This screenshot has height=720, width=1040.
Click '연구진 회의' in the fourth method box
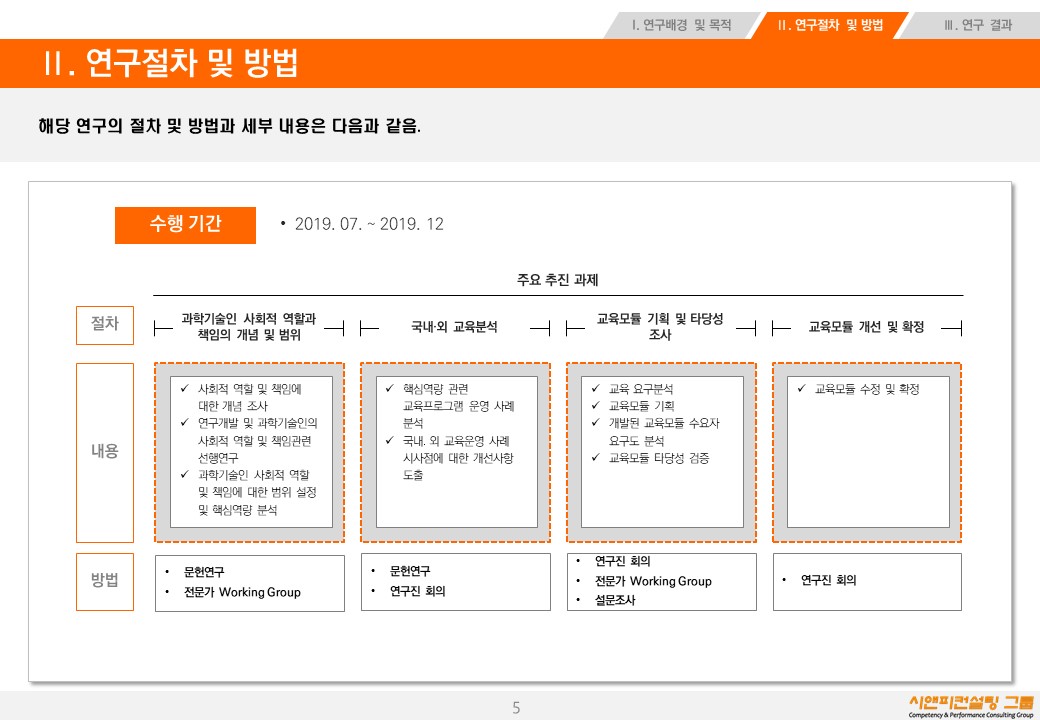point(828,580)
